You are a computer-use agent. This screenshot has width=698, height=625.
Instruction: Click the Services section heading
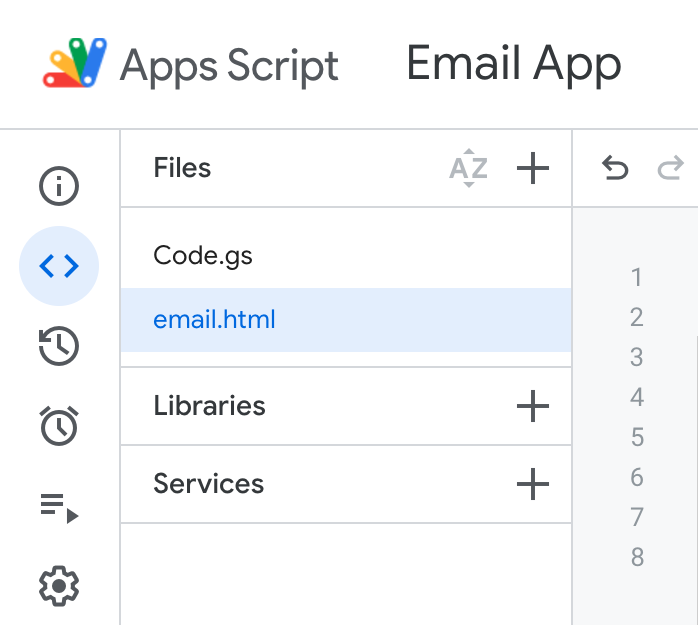click(x=208, y=483)
